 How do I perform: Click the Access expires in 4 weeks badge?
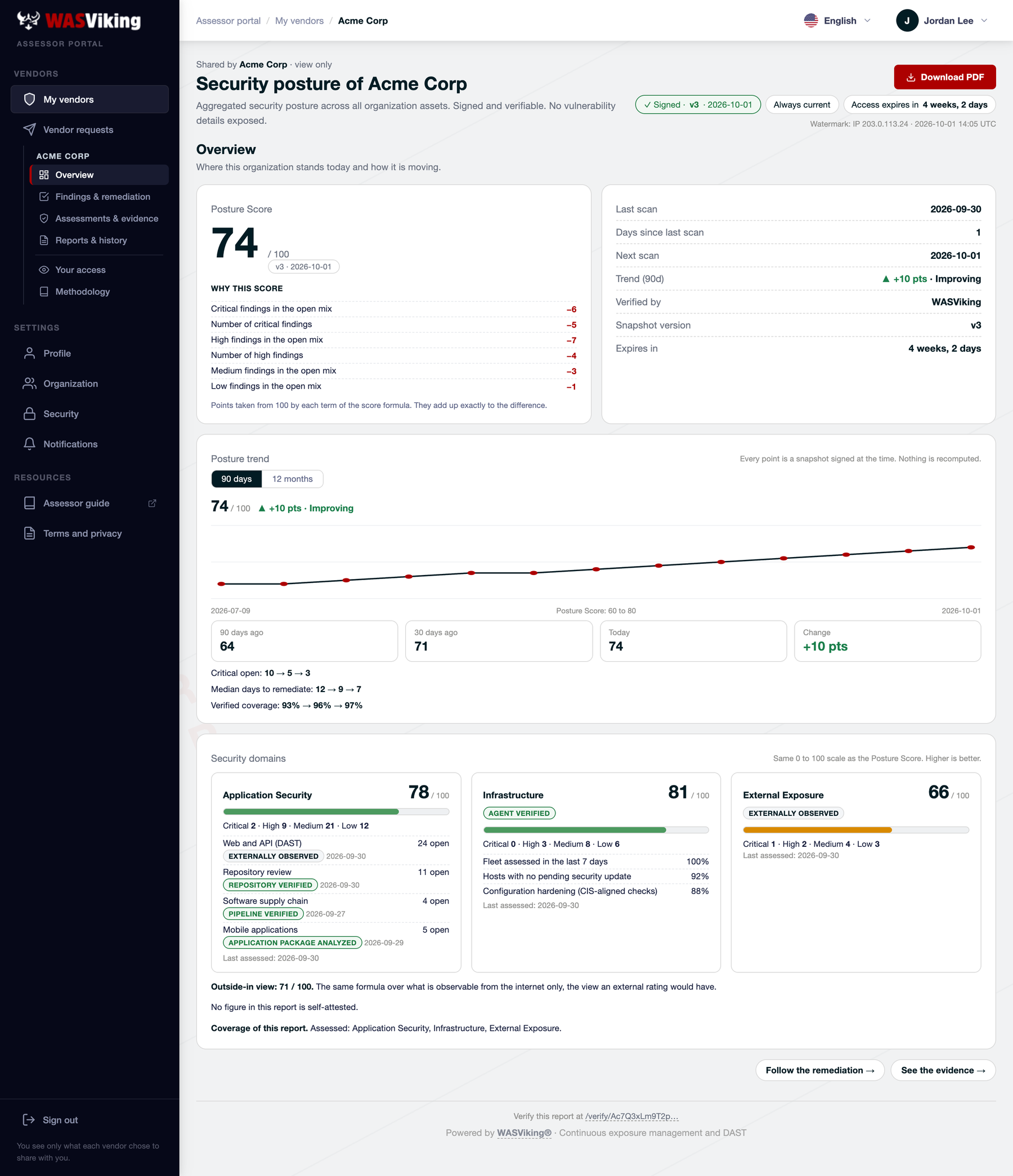pos(919,105)
